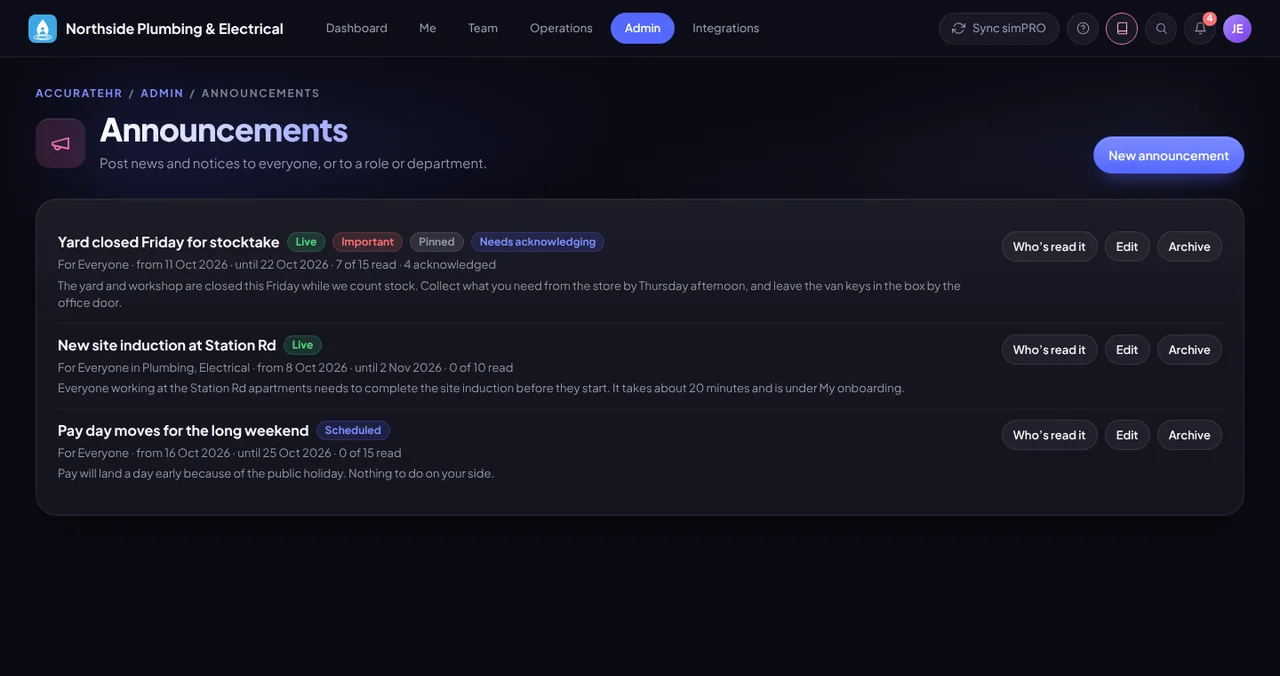This screenshot has width=1280, height=676.
Task: Archive the Pay day moves announcement
Action: point(1190,435)
